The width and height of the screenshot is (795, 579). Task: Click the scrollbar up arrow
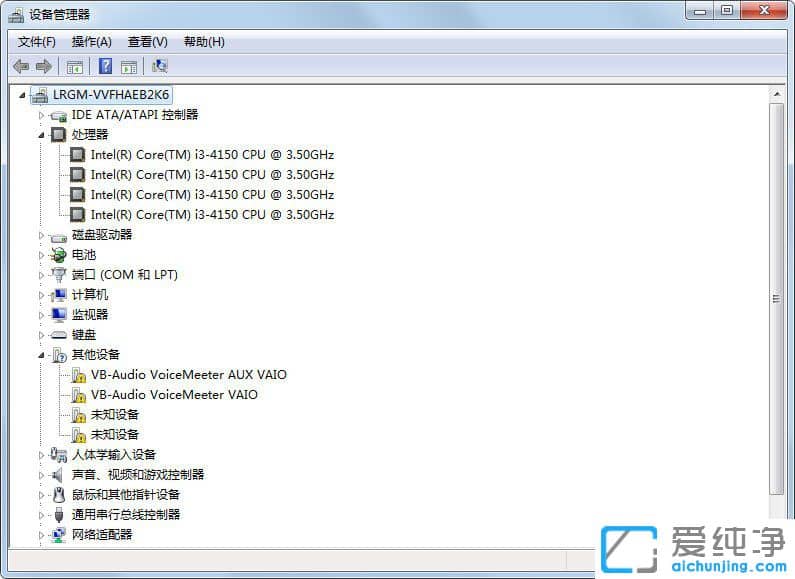tap(776, 94)
